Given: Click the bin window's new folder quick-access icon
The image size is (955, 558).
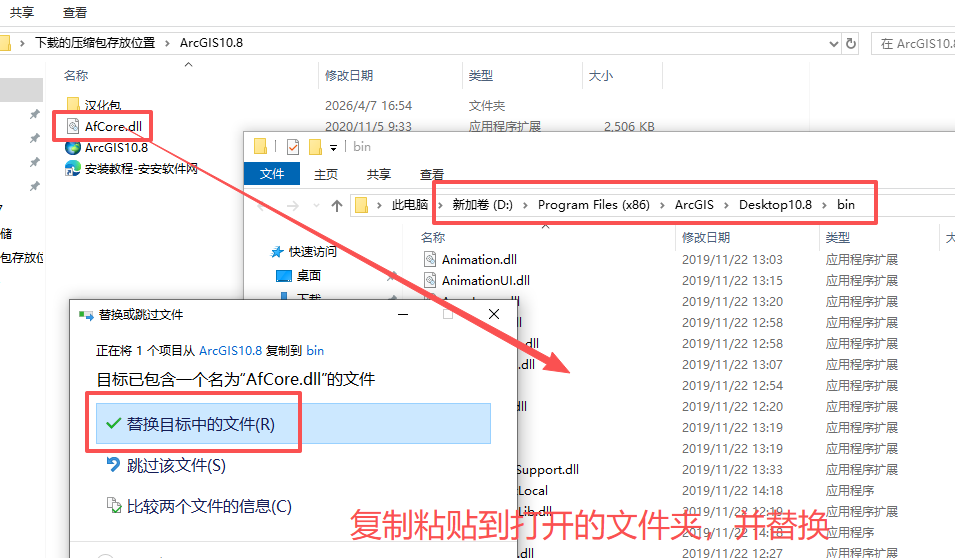Looking at the screenshot, I should click(315, 147).
